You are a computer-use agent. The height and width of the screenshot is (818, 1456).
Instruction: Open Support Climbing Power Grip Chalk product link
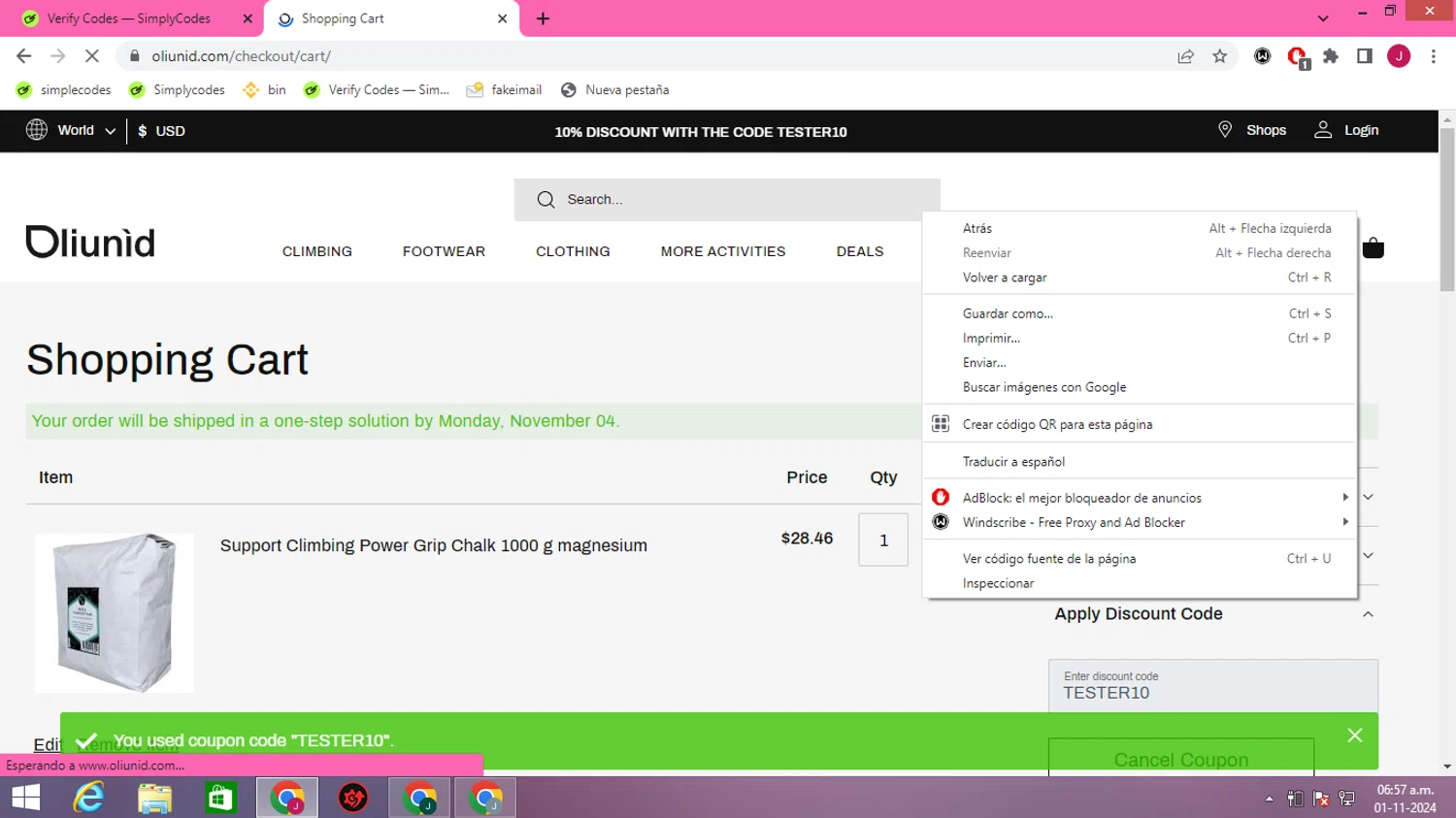click(434, 545)
